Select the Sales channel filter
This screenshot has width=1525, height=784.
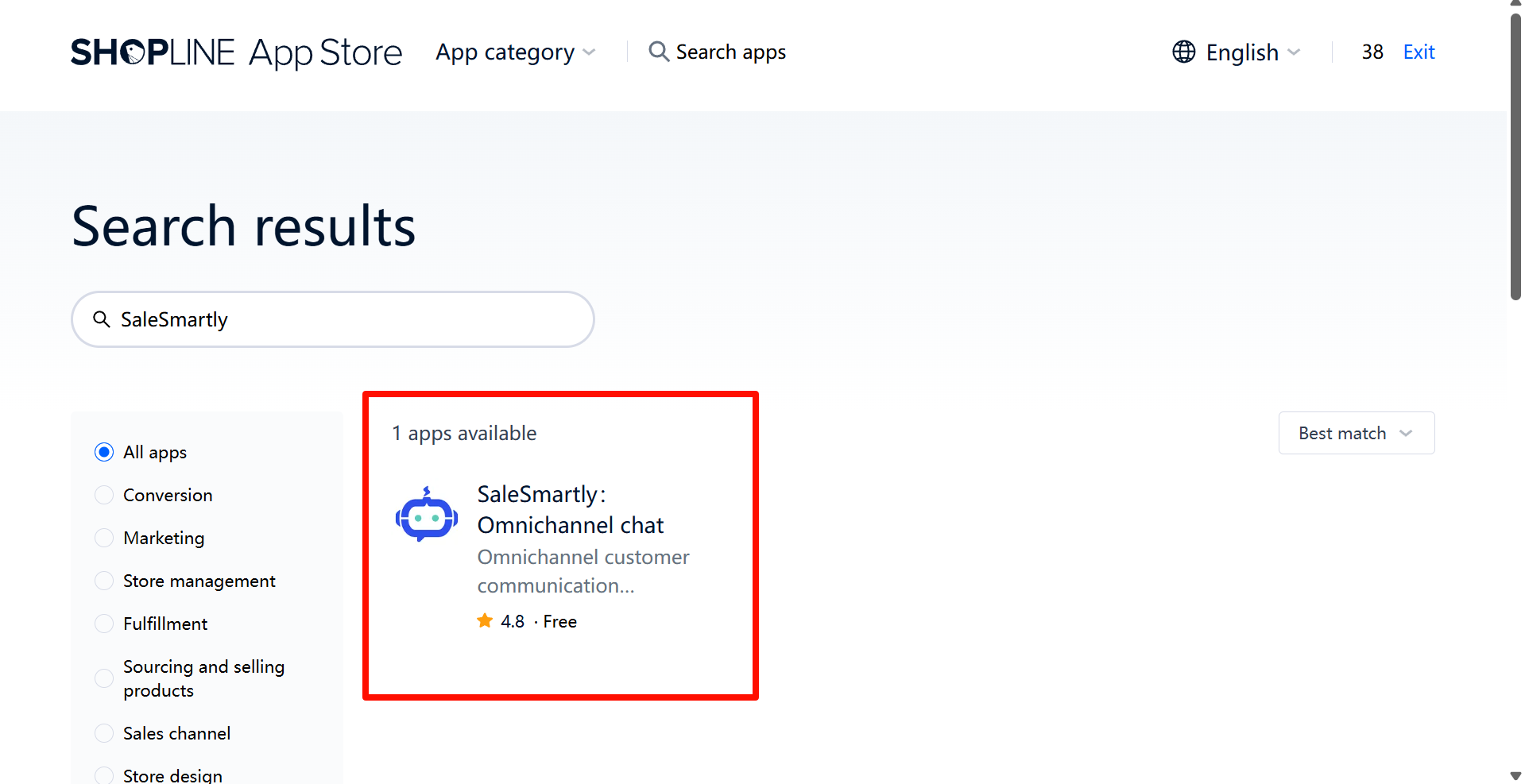click(x=104, y=733)
